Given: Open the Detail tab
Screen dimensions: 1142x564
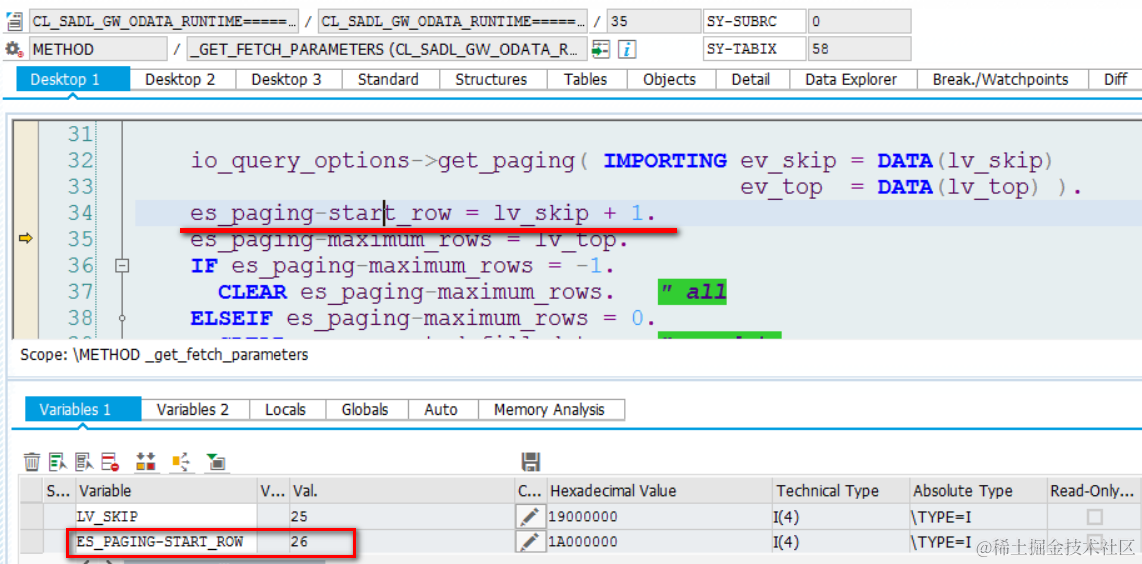Looking at the screenshot, I should [x=751, y=79].
